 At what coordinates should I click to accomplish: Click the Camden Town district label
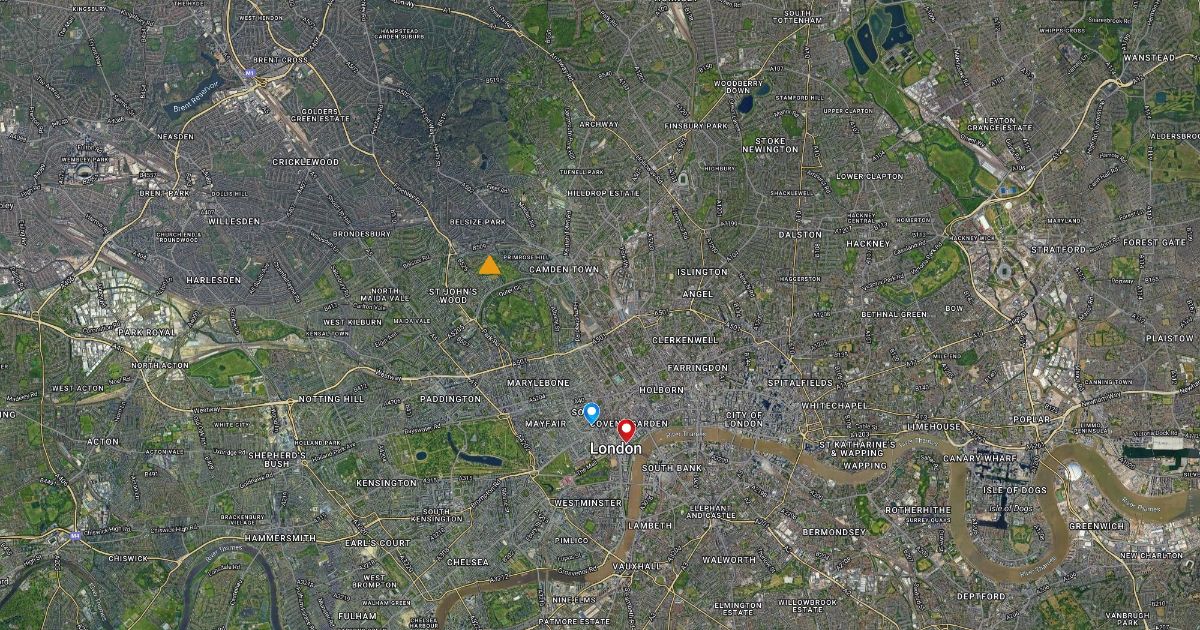coord(563,270)
